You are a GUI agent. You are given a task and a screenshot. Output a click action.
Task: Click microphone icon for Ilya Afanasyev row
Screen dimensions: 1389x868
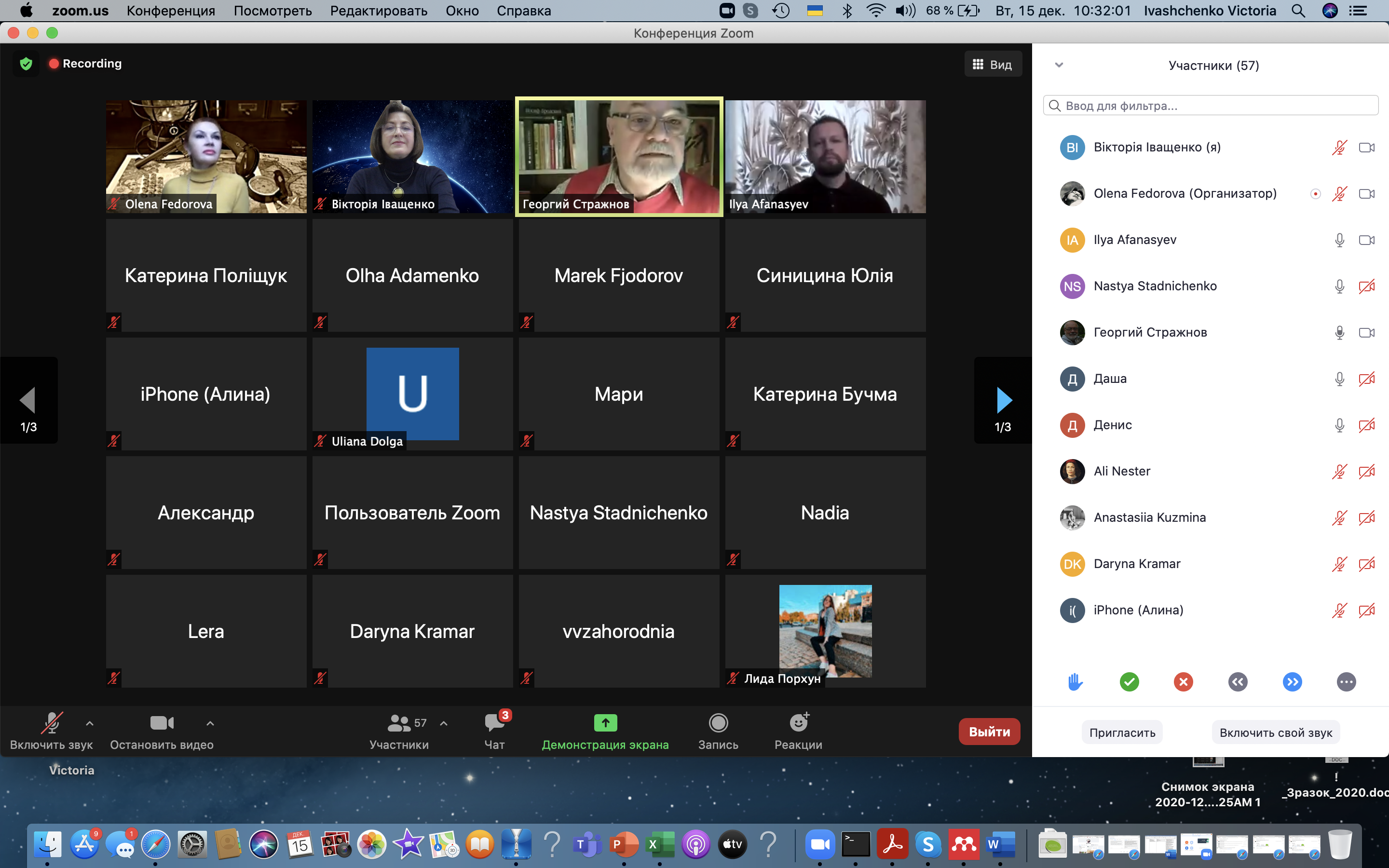point(1339,240)
